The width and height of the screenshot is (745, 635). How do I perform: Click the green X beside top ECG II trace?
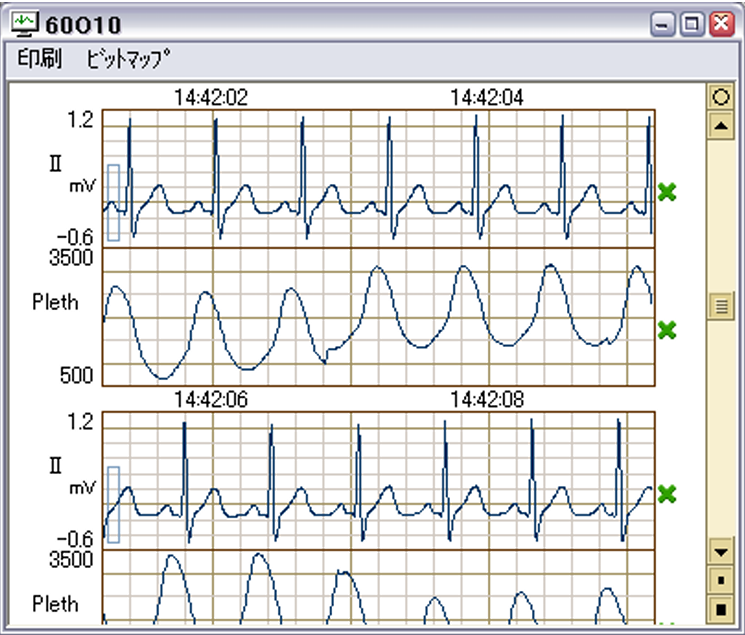(x=668, y=192)
